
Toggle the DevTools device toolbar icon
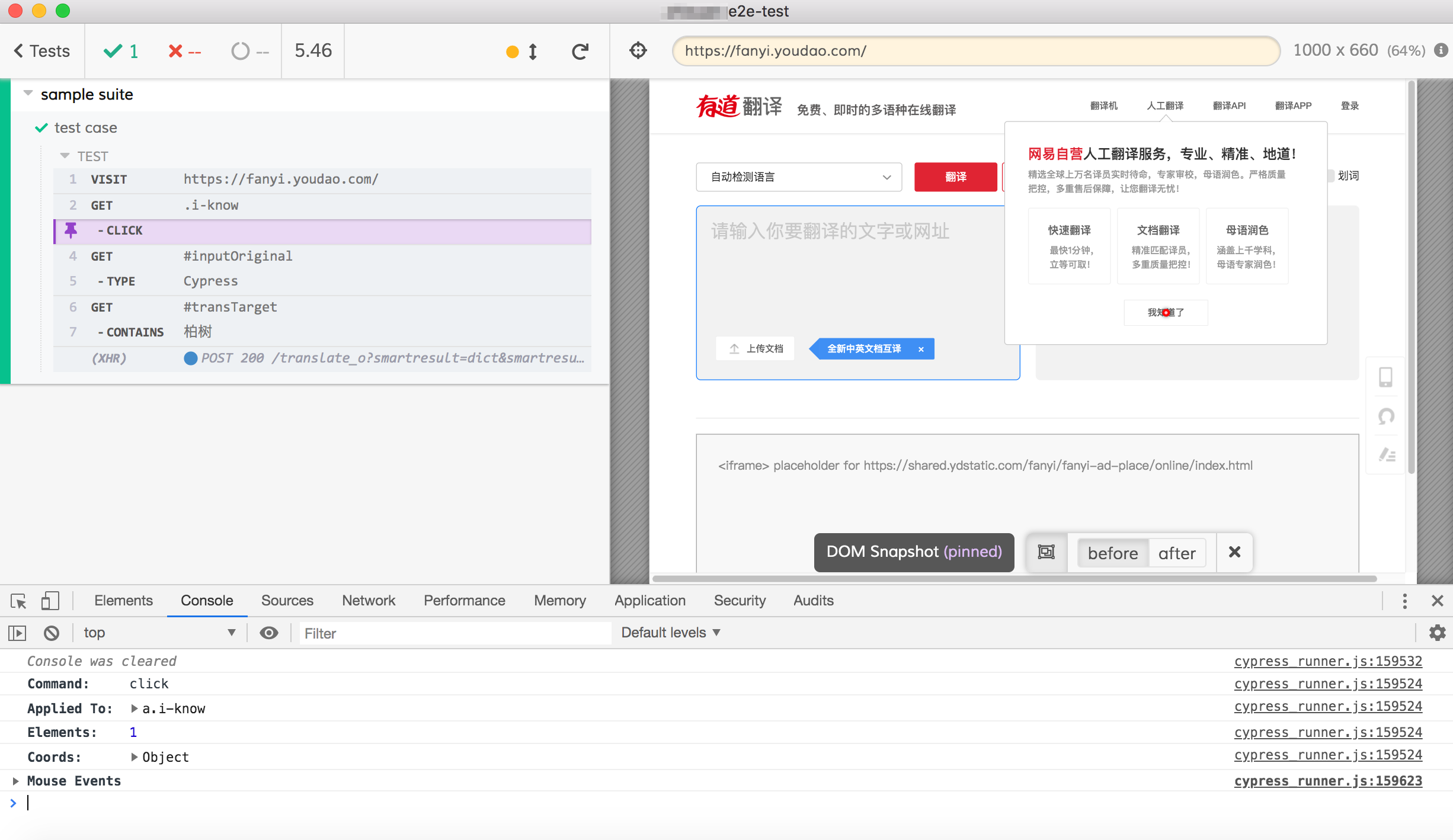[x=50, y=601]
